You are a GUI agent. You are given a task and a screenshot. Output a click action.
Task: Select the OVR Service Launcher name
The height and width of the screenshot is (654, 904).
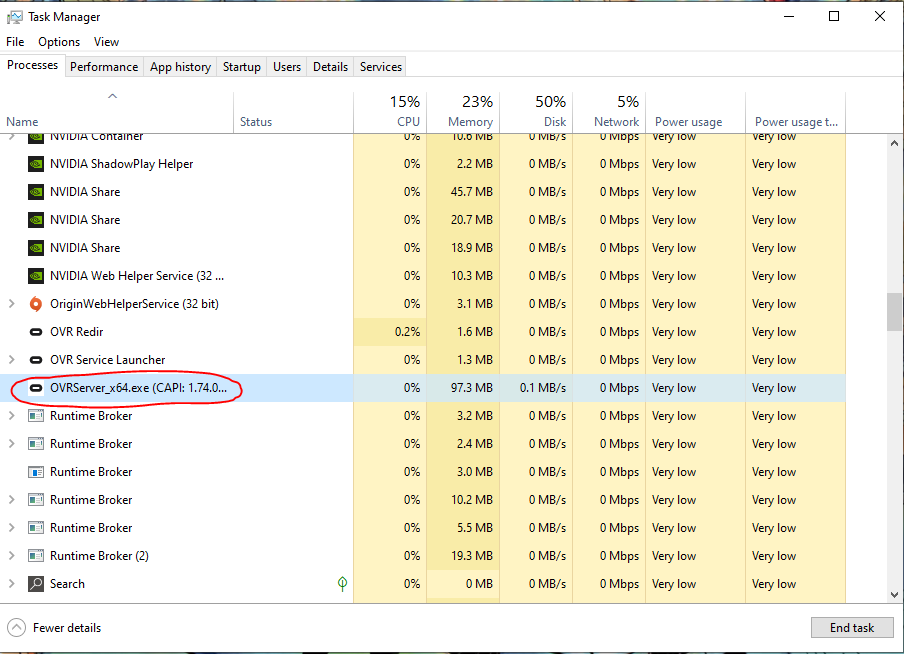[108, 360]
